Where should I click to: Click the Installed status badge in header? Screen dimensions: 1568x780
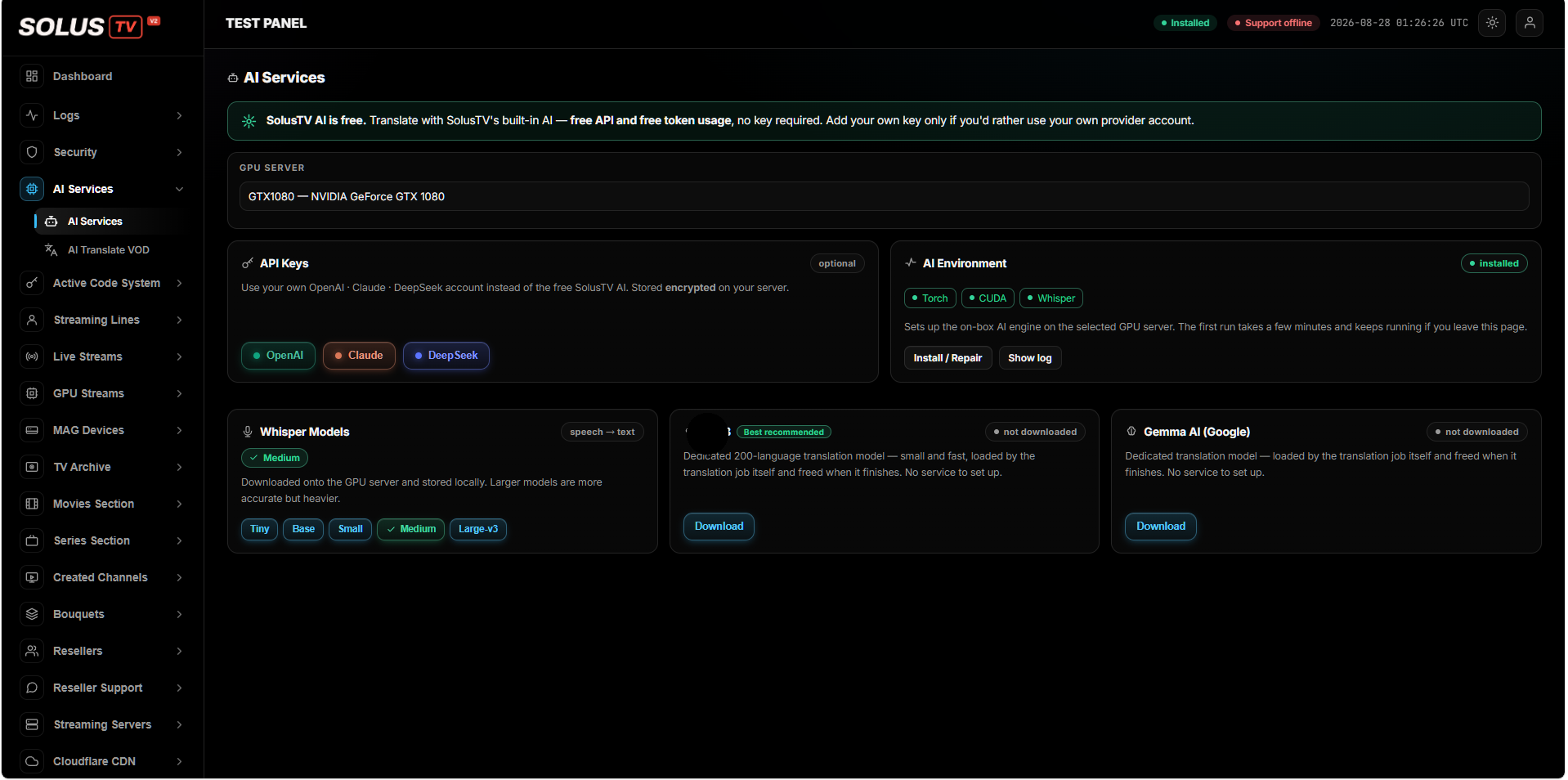pos(1185,23)
